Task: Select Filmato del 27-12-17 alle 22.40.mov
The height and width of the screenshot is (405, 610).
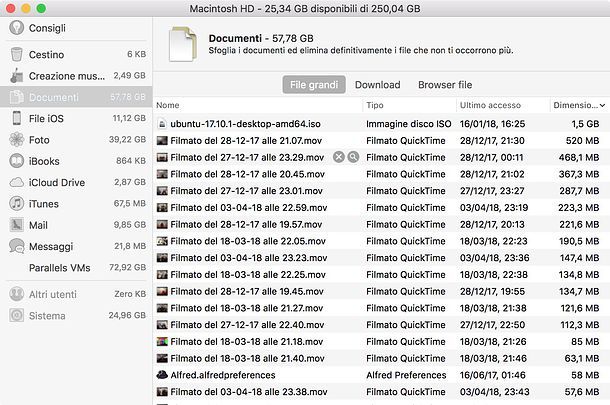Action: point(381,324)
